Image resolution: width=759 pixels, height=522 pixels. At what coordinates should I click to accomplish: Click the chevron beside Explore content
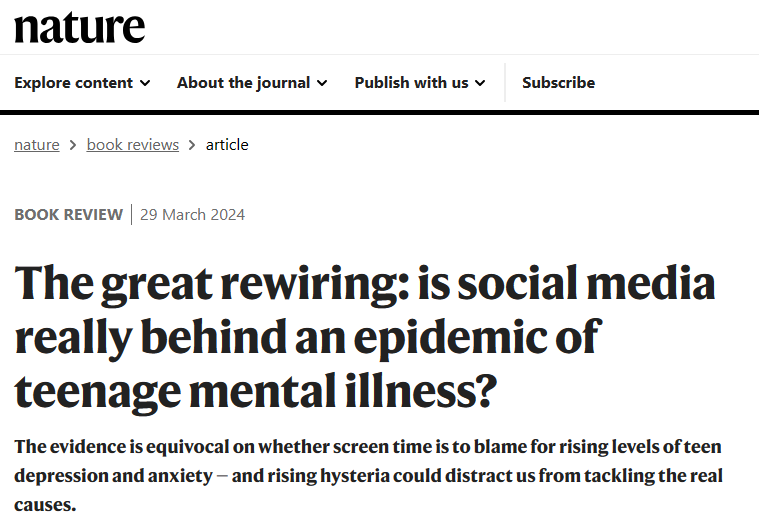coord(145,83)
